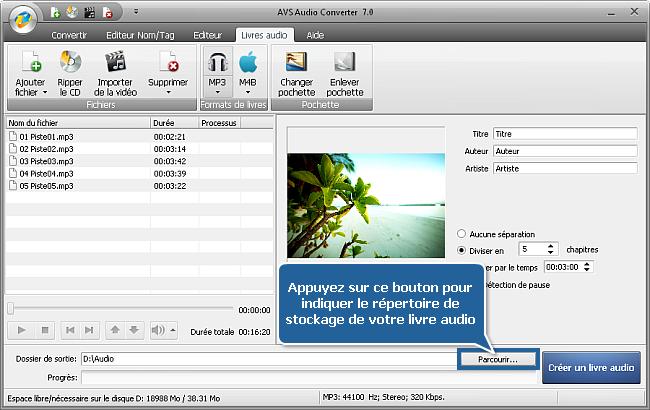Click the Parcourir... button

[498, 358]
